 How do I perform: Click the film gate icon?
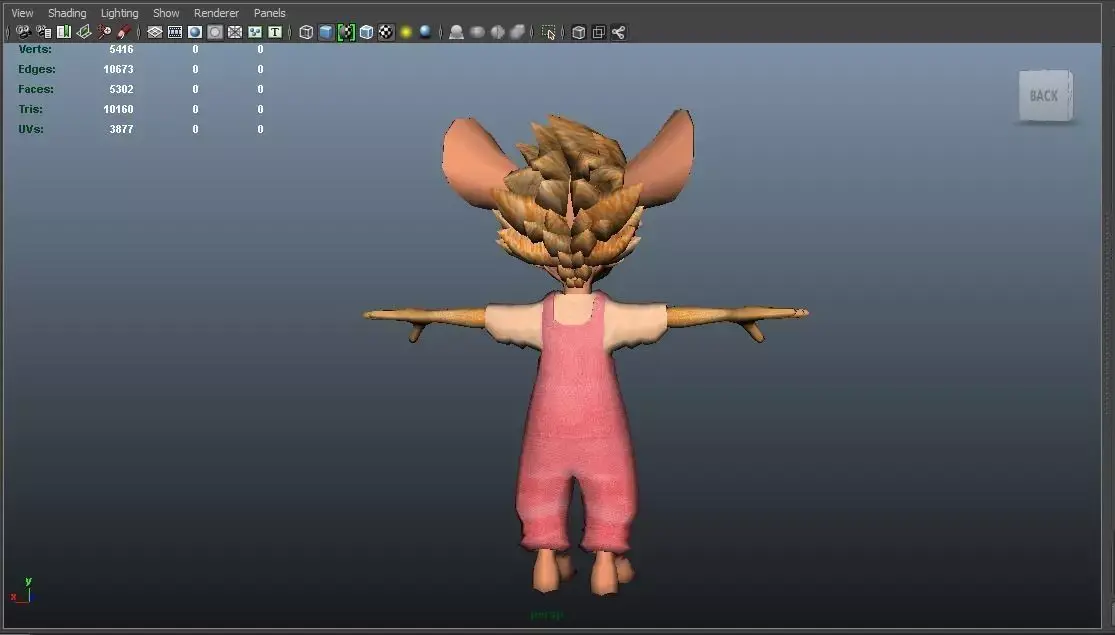click(x=175, y=32)
